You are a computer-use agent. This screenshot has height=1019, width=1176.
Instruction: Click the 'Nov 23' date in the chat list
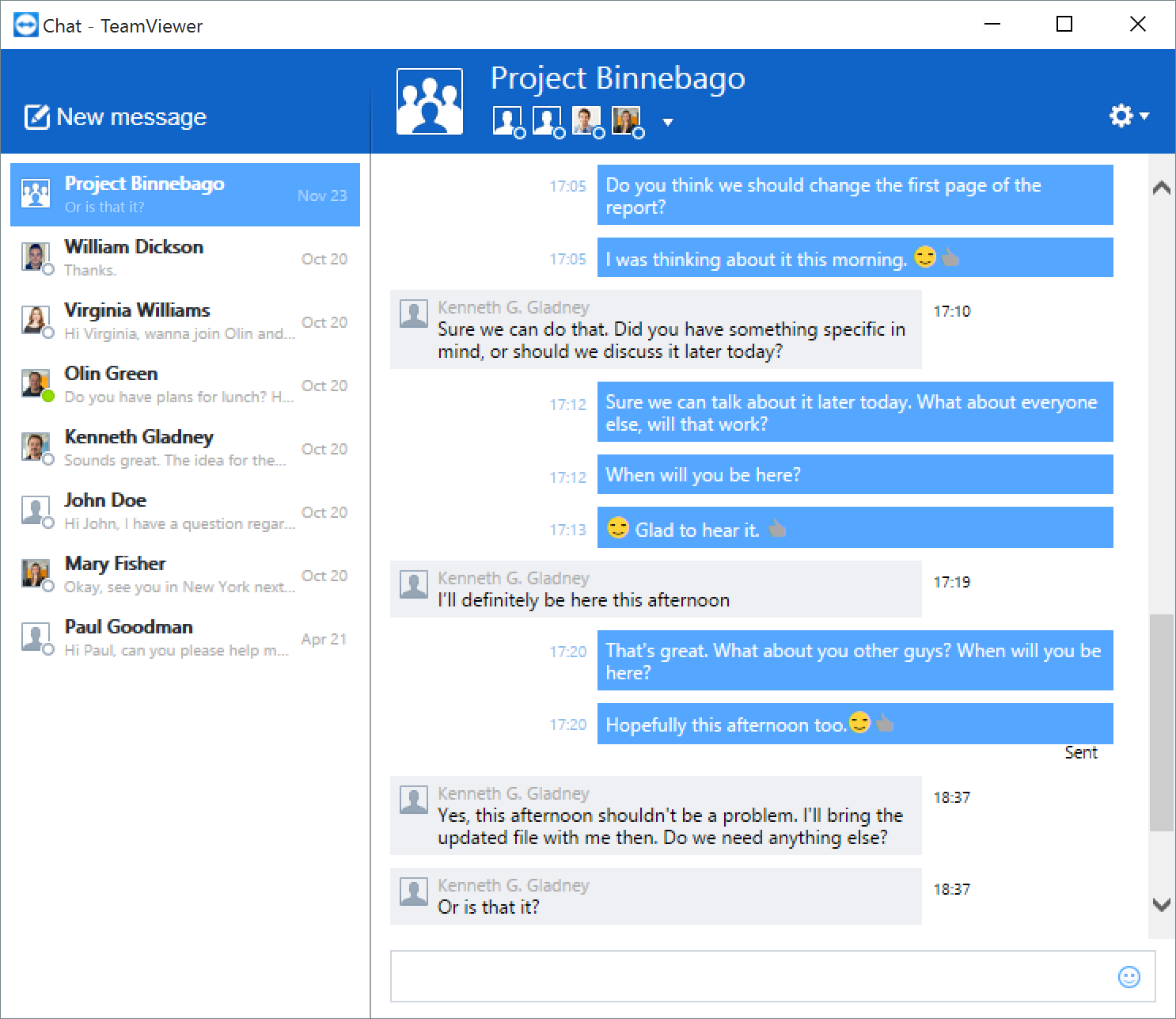coord(322,196)
